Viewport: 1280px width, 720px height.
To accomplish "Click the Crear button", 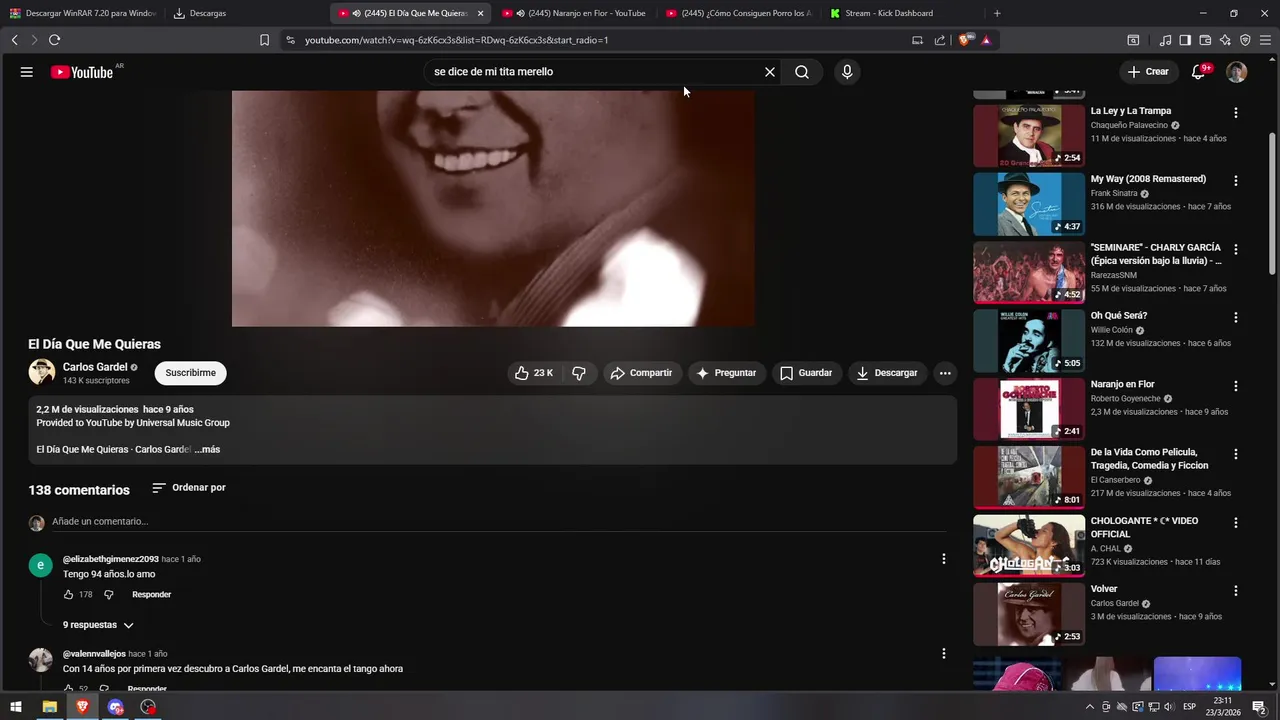I will 1148,72.
